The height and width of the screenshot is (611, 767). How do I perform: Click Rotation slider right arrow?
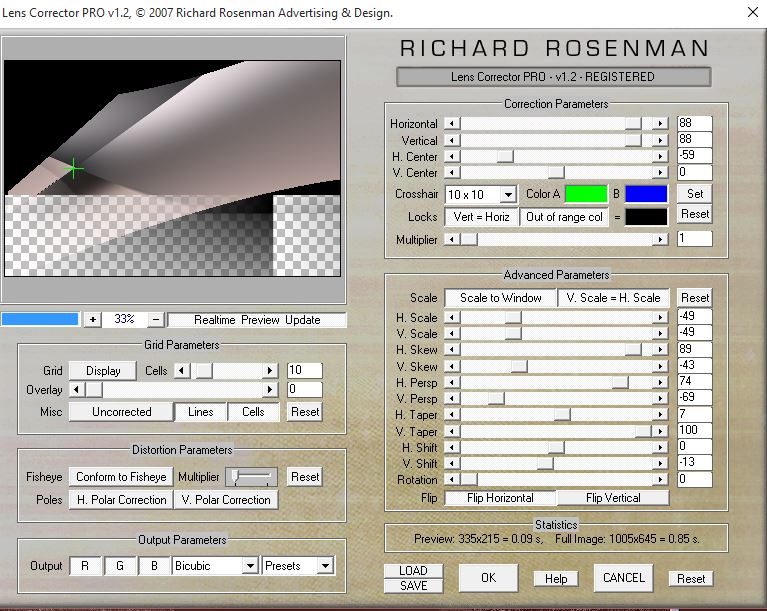coord(660,479)
